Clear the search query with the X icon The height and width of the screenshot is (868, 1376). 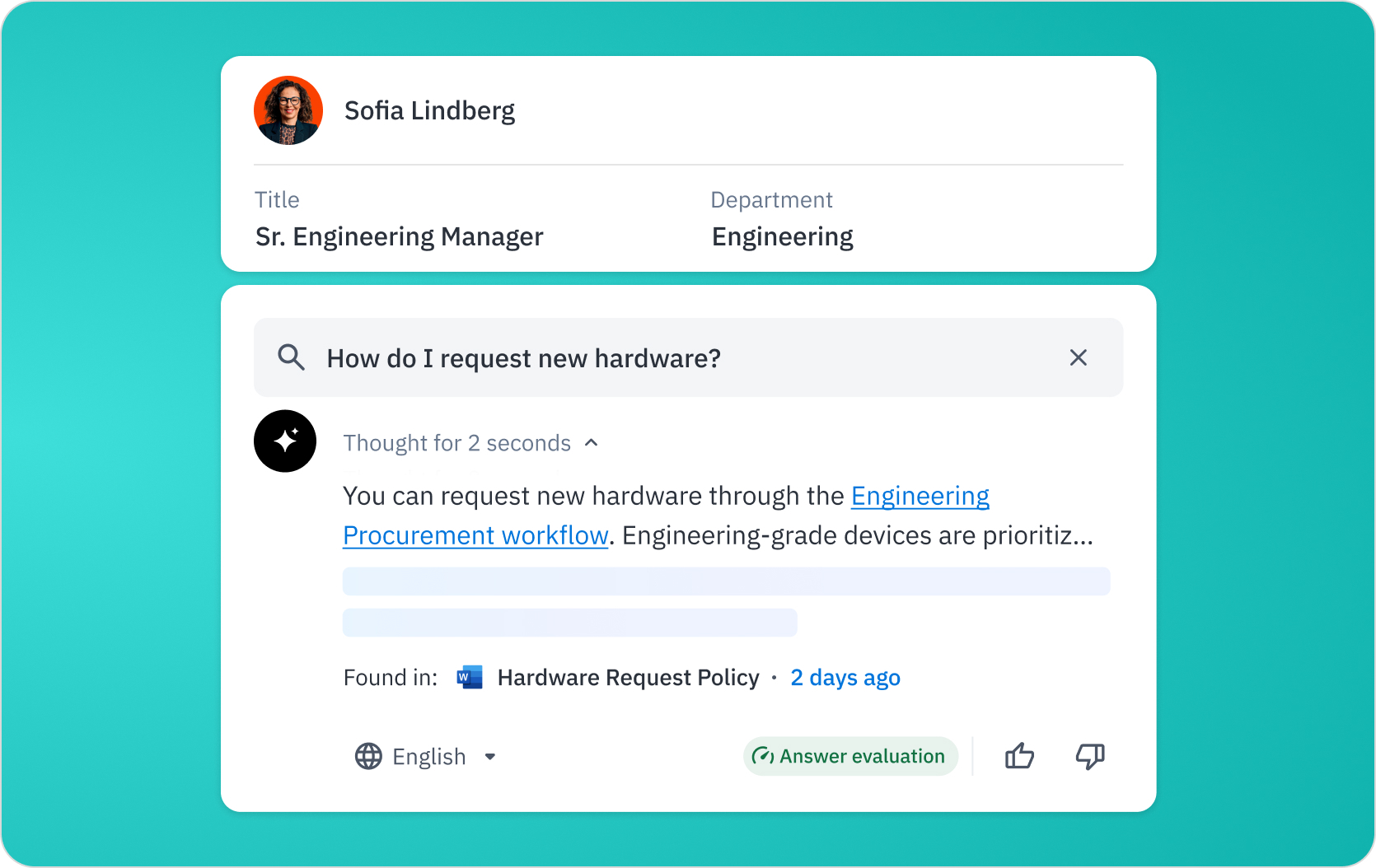[1079, 357]
